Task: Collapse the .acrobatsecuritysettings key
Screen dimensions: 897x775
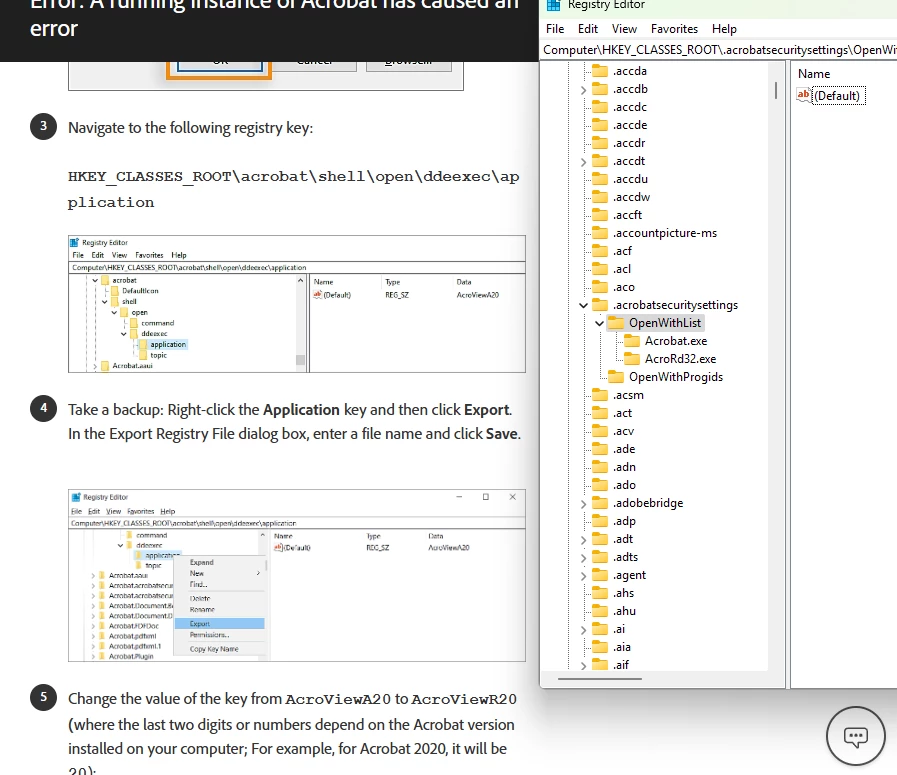Action: click(x=584, y=305)
